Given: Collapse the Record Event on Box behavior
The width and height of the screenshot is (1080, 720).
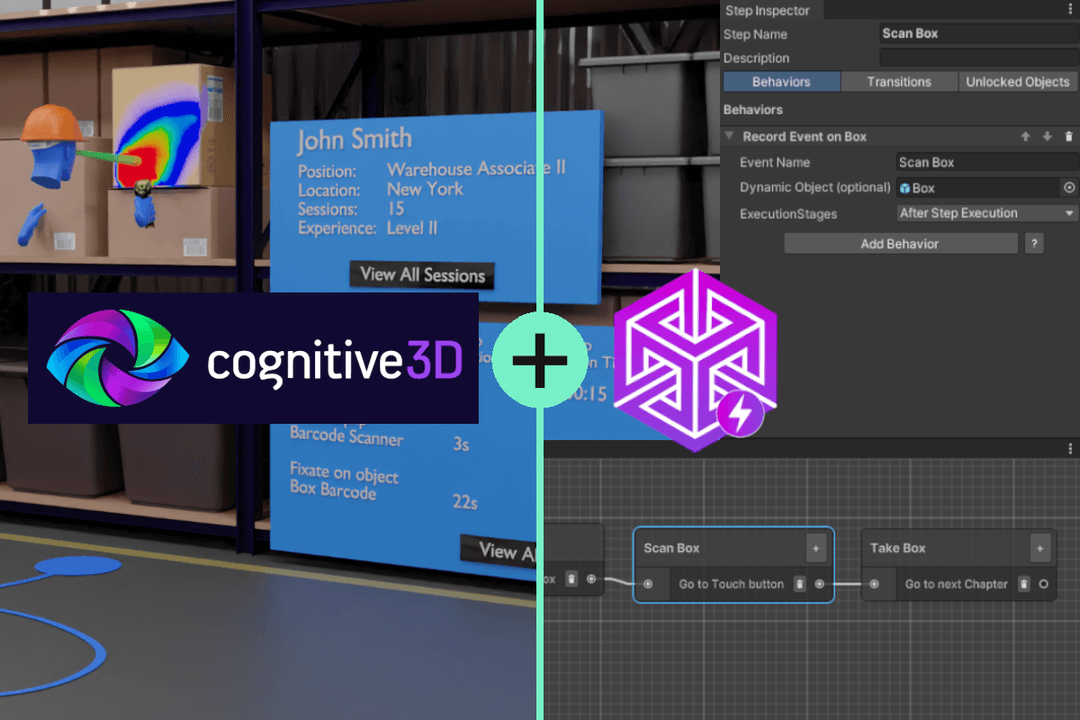Looking at the screenshot, I should click(728, 136).
